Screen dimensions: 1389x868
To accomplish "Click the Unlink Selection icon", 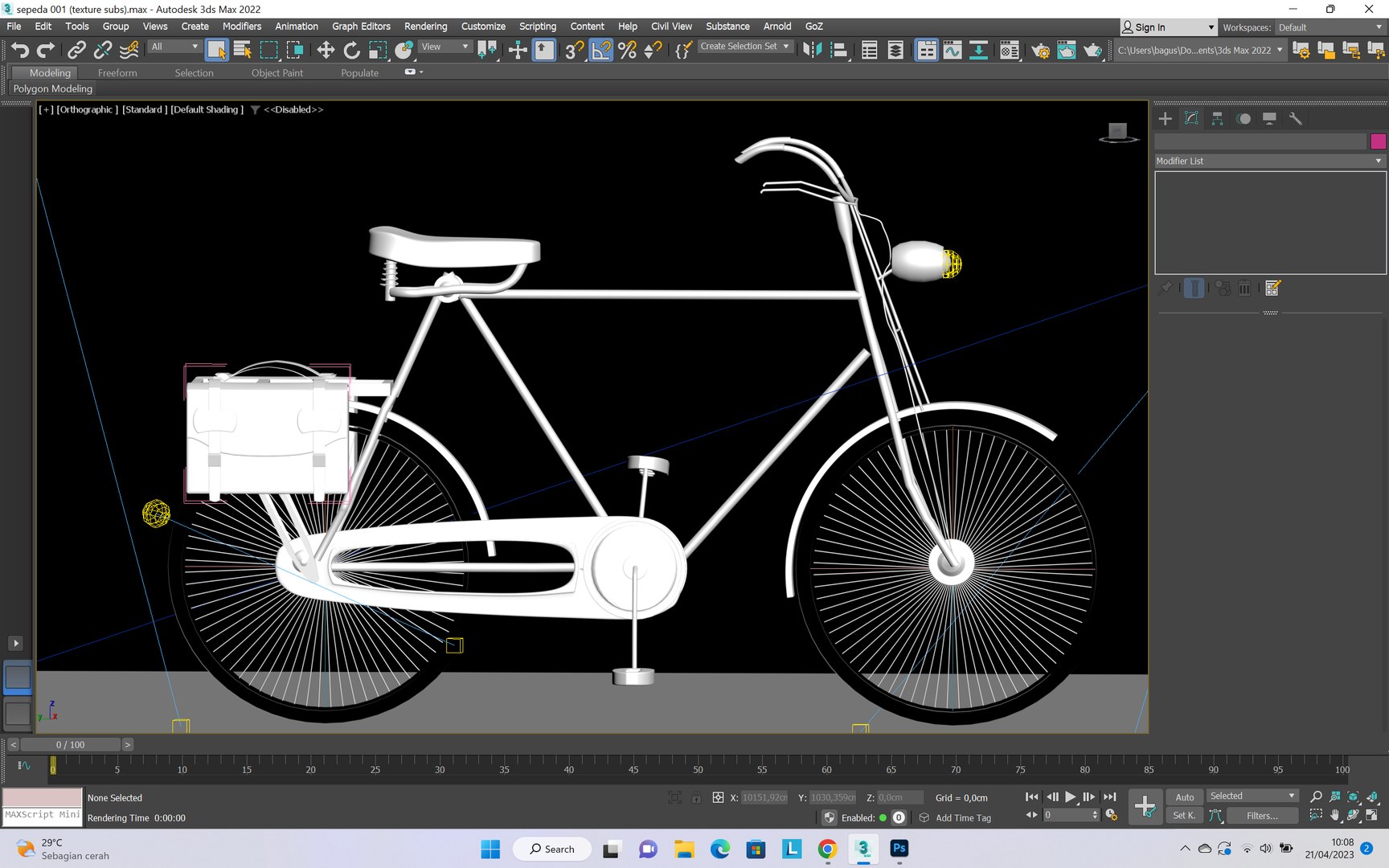I will (x=102, y=50).
